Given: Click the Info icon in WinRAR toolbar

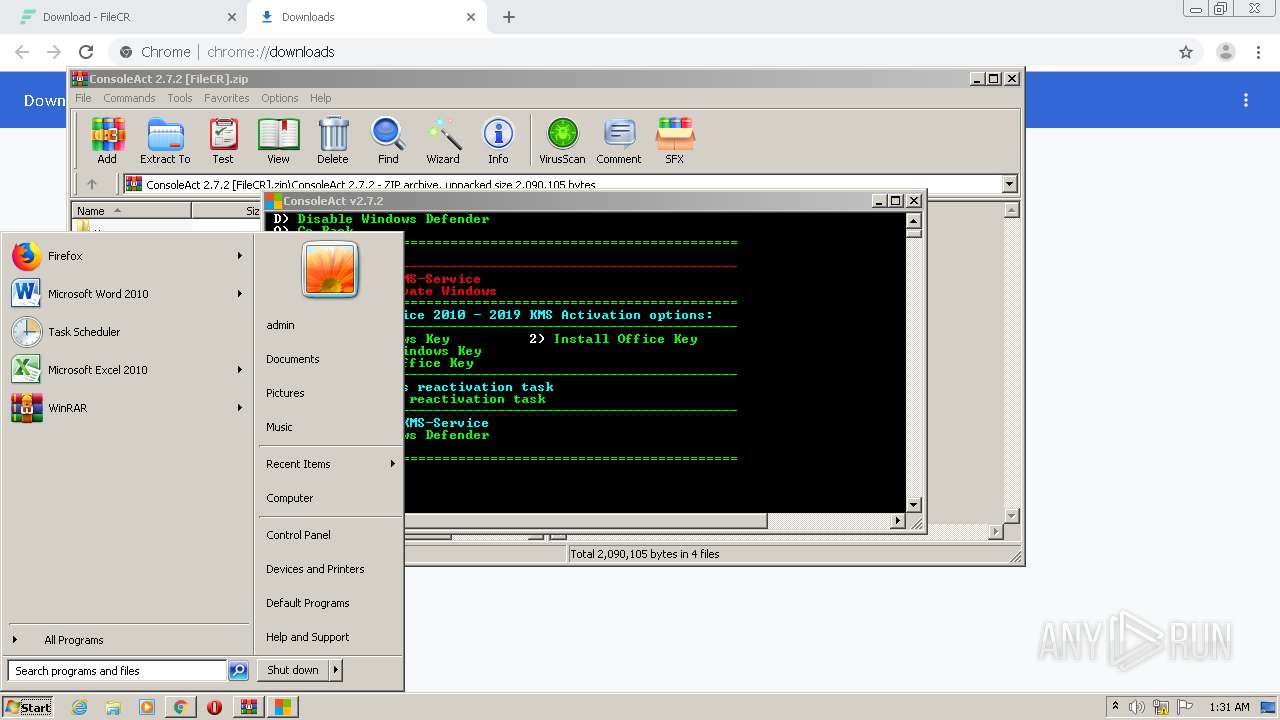Looking at the screenshot, I should (x=498, y=140).
